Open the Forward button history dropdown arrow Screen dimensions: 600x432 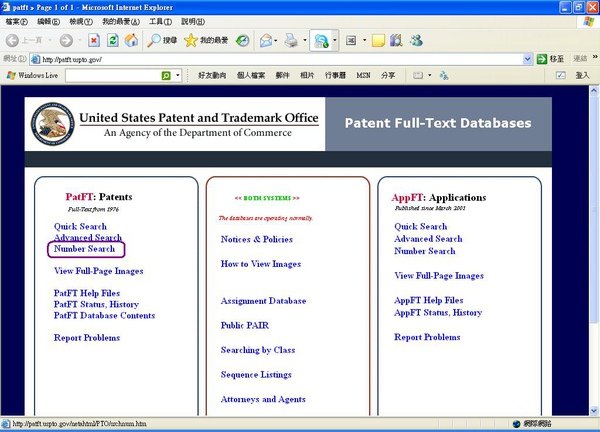(x=80, y=40)
